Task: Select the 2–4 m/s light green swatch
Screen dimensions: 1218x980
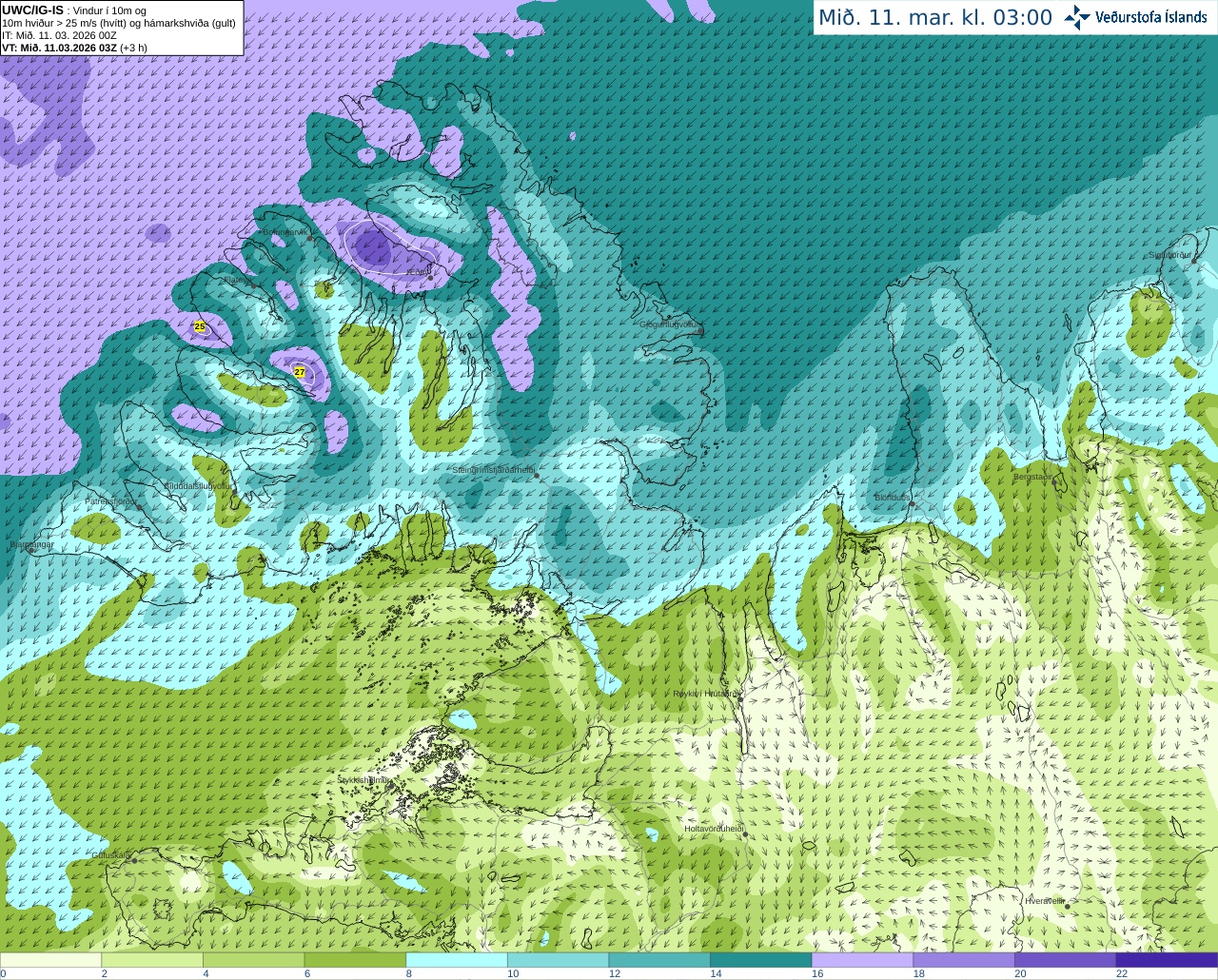Action: pos(152,960)
